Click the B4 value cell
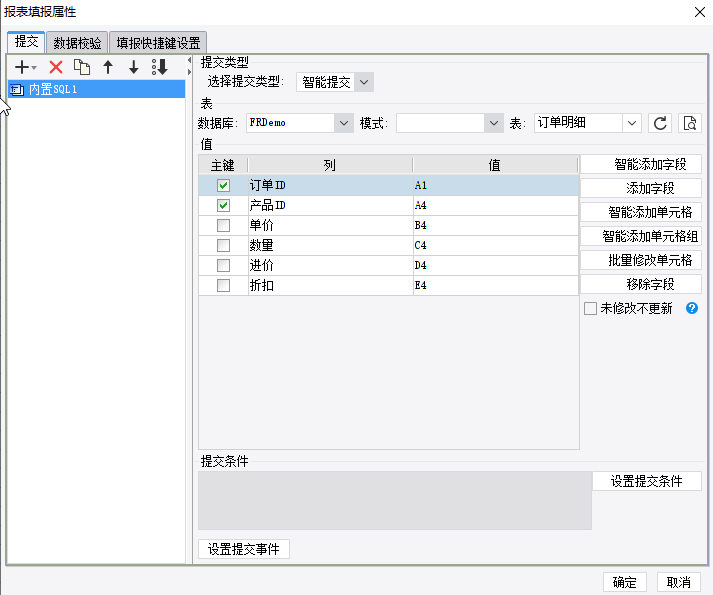Screen dimensions: 713x595 click(496, 225)
